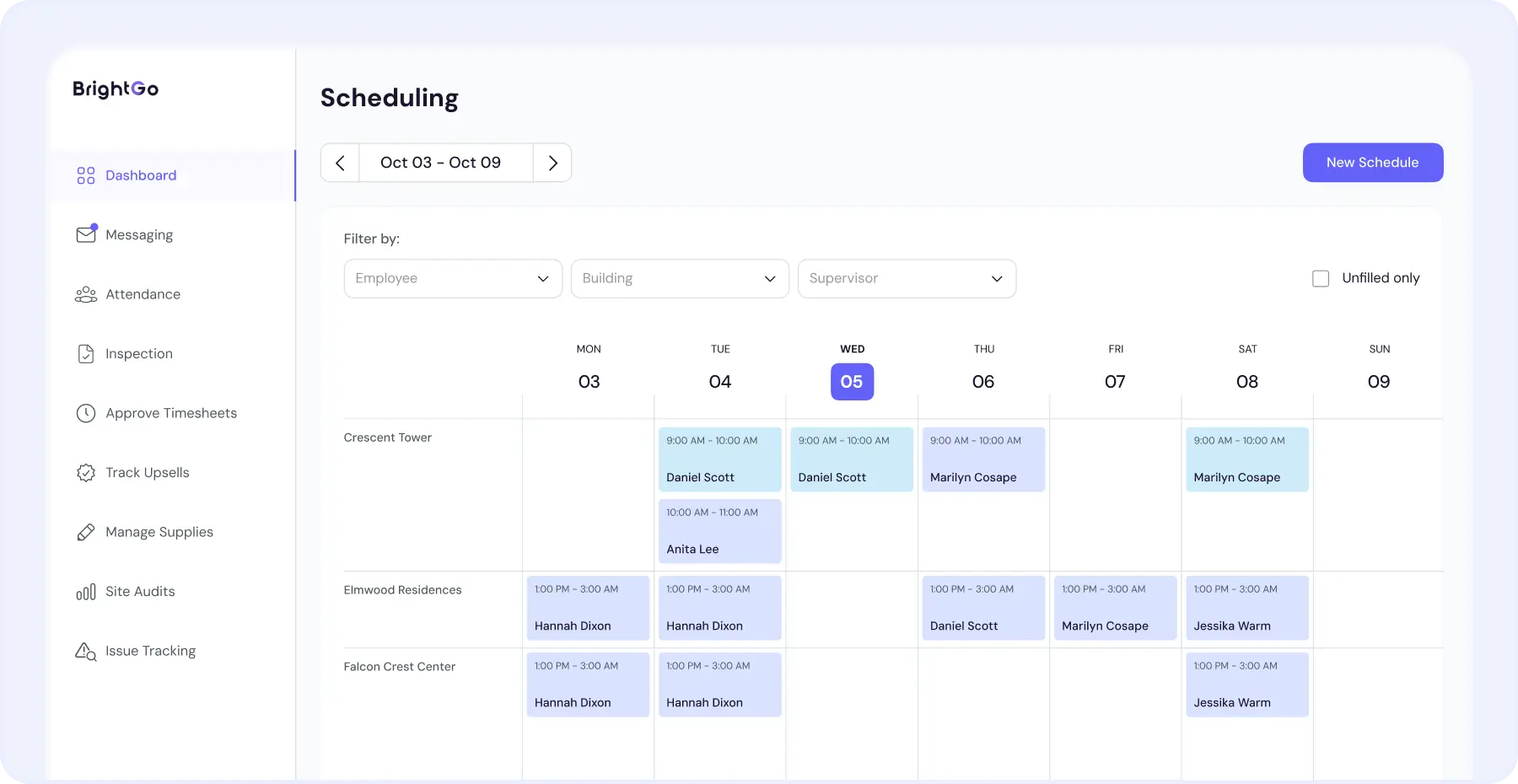This screenshot has height=784, width=1518.
Task: Click the previous week arrow control
Action: [340, 162]
